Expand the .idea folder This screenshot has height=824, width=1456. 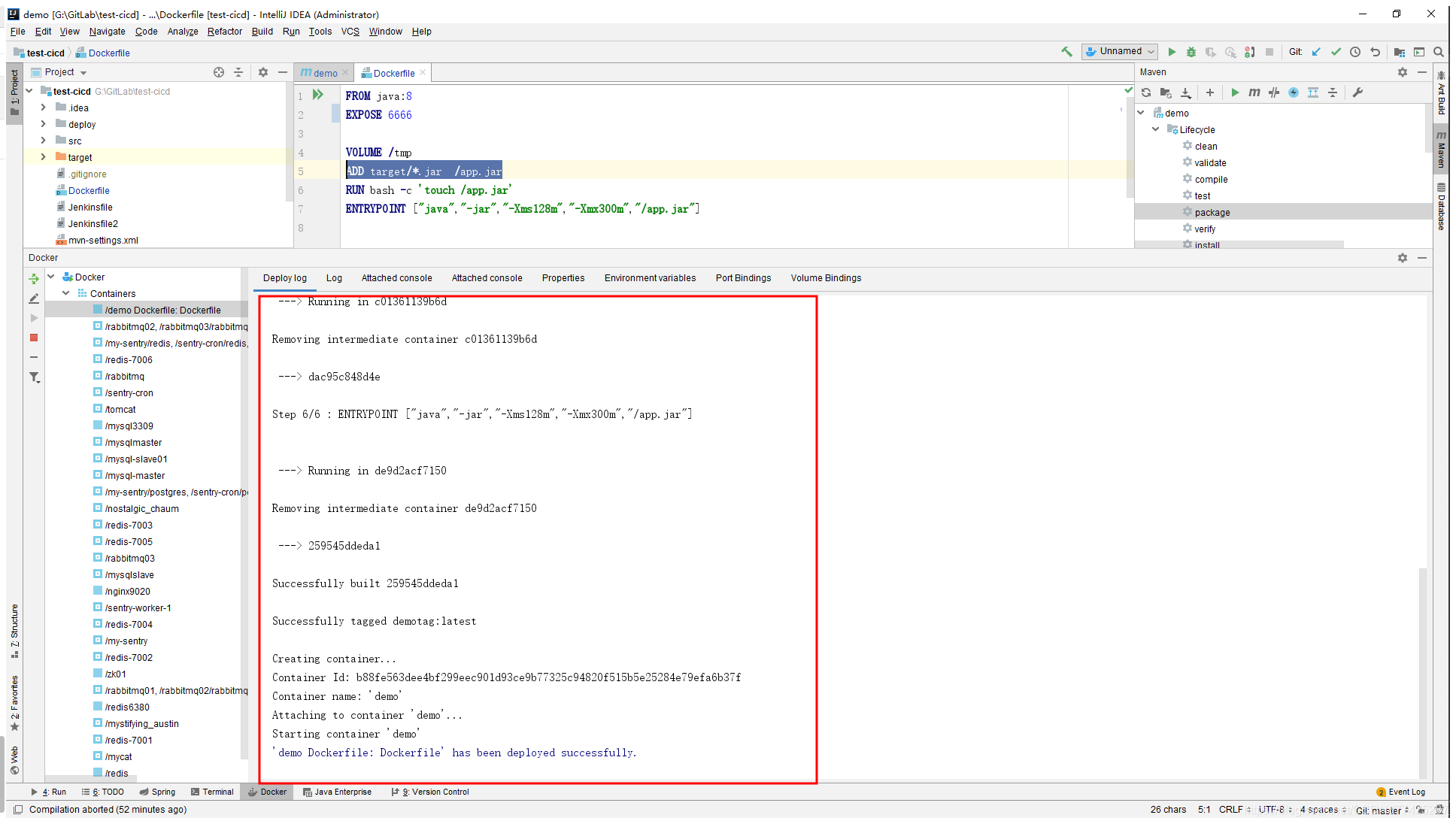coord(43,108)
